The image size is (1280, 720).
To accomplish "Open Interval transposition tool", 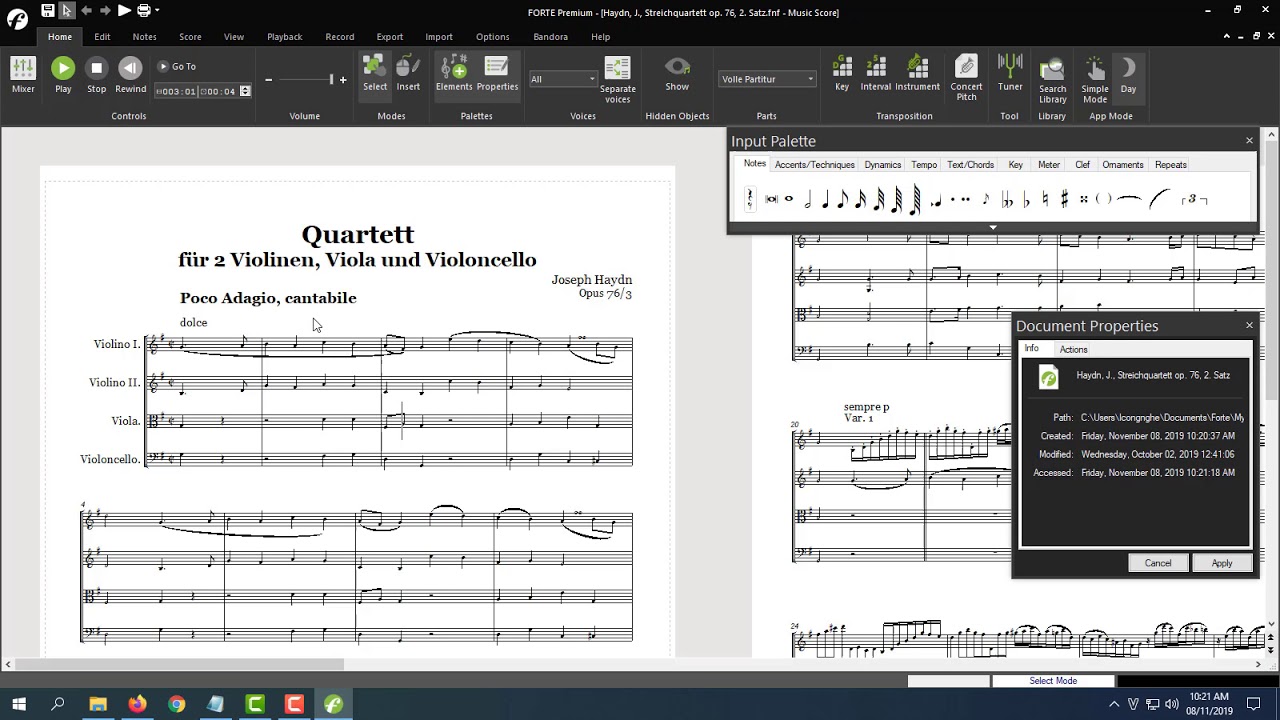I will point(875,74).
